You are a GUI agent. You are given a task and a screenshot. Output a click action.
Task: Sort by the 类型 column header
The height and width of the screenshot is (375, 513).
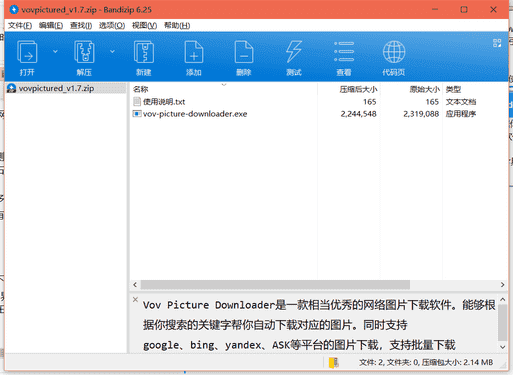453,89
